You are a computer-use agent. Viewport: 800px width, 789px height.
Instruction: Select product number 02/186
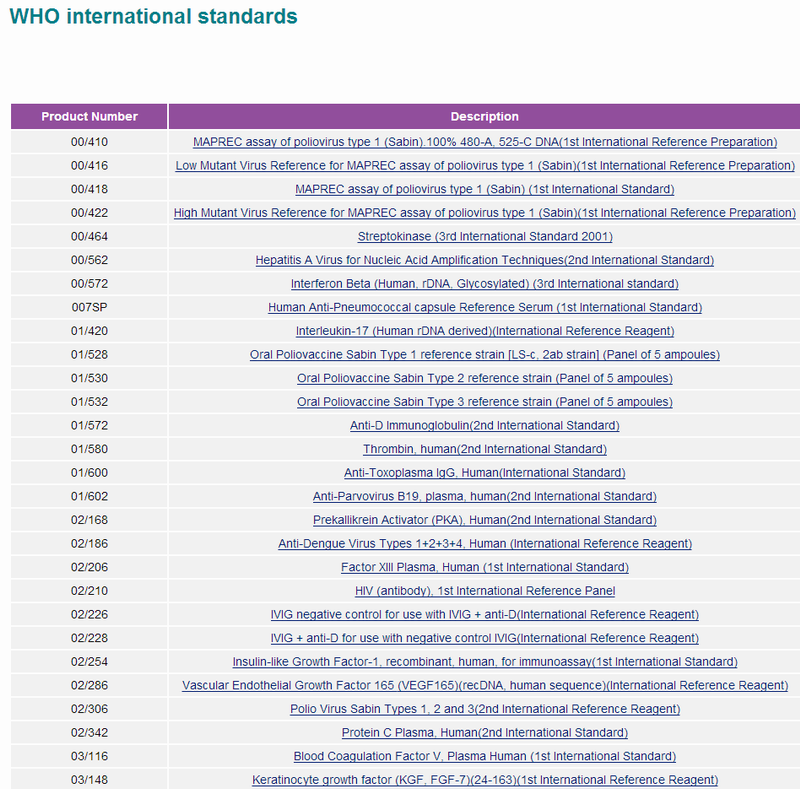[x=89, y=544]
